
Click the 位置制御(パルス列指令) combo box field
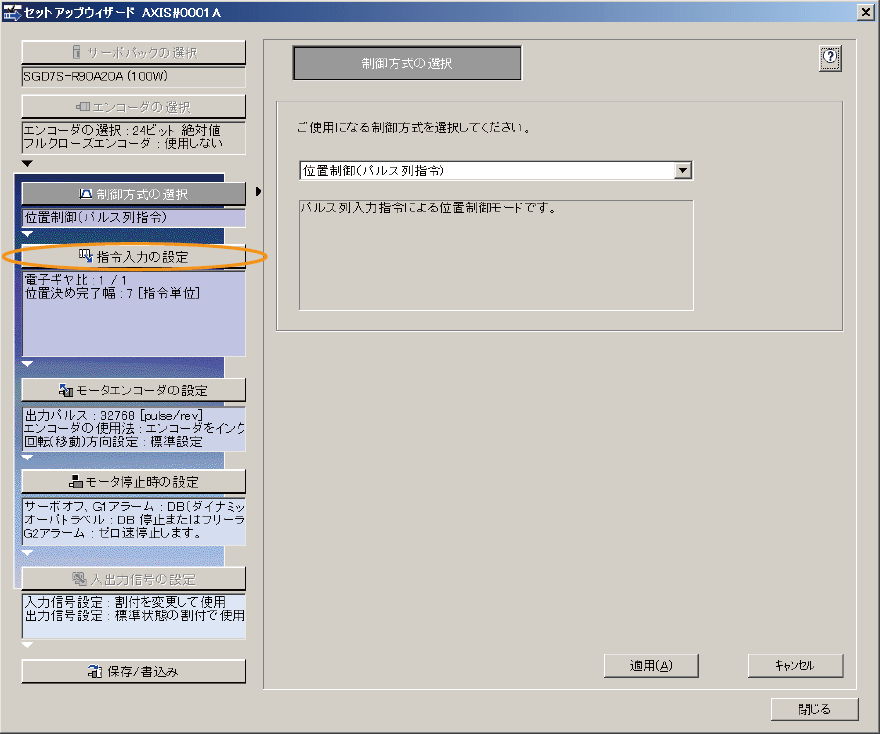[x=486, y=170]
